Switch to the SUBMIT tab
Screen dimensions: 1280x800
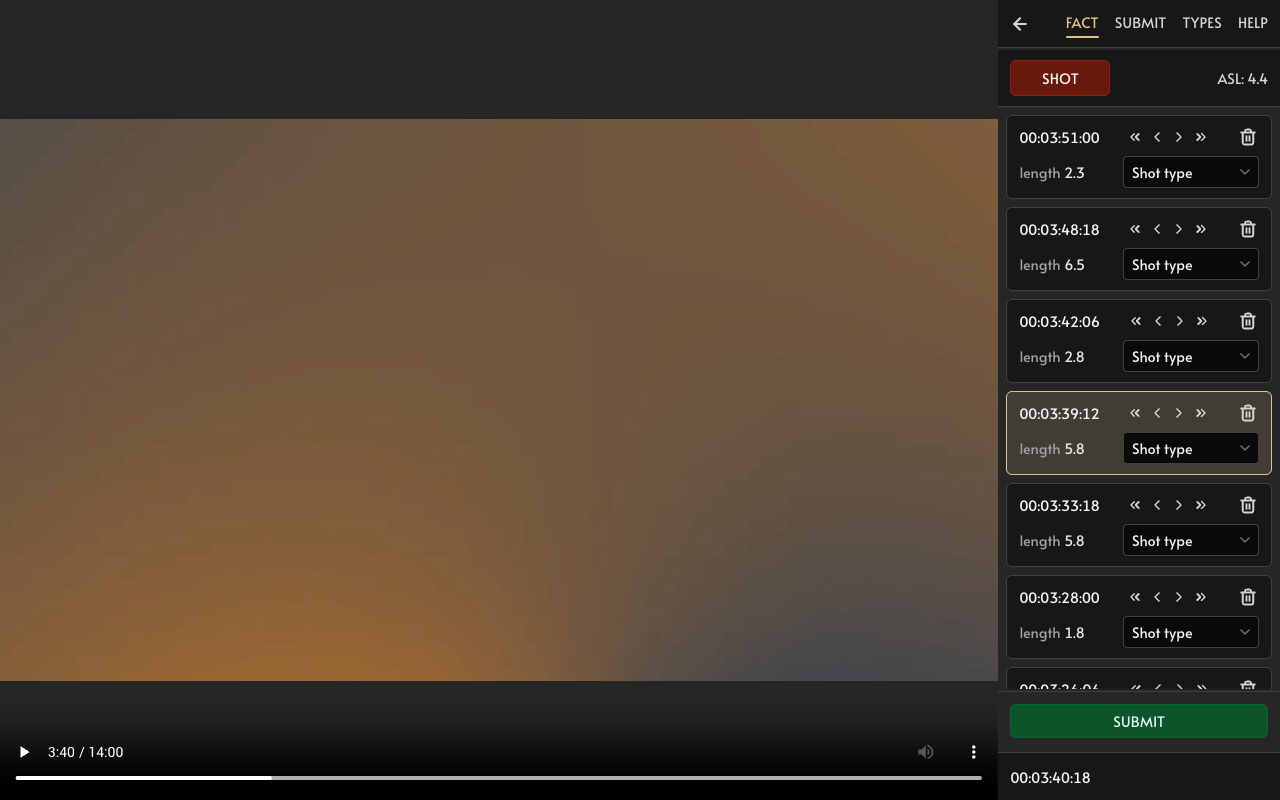tap(1140, 23)
